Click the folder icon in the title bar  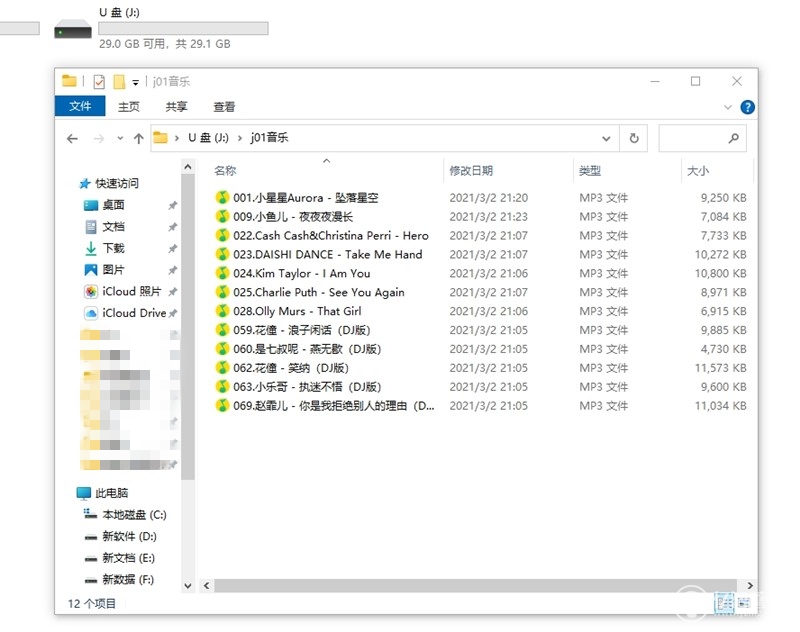pos(69,81)
